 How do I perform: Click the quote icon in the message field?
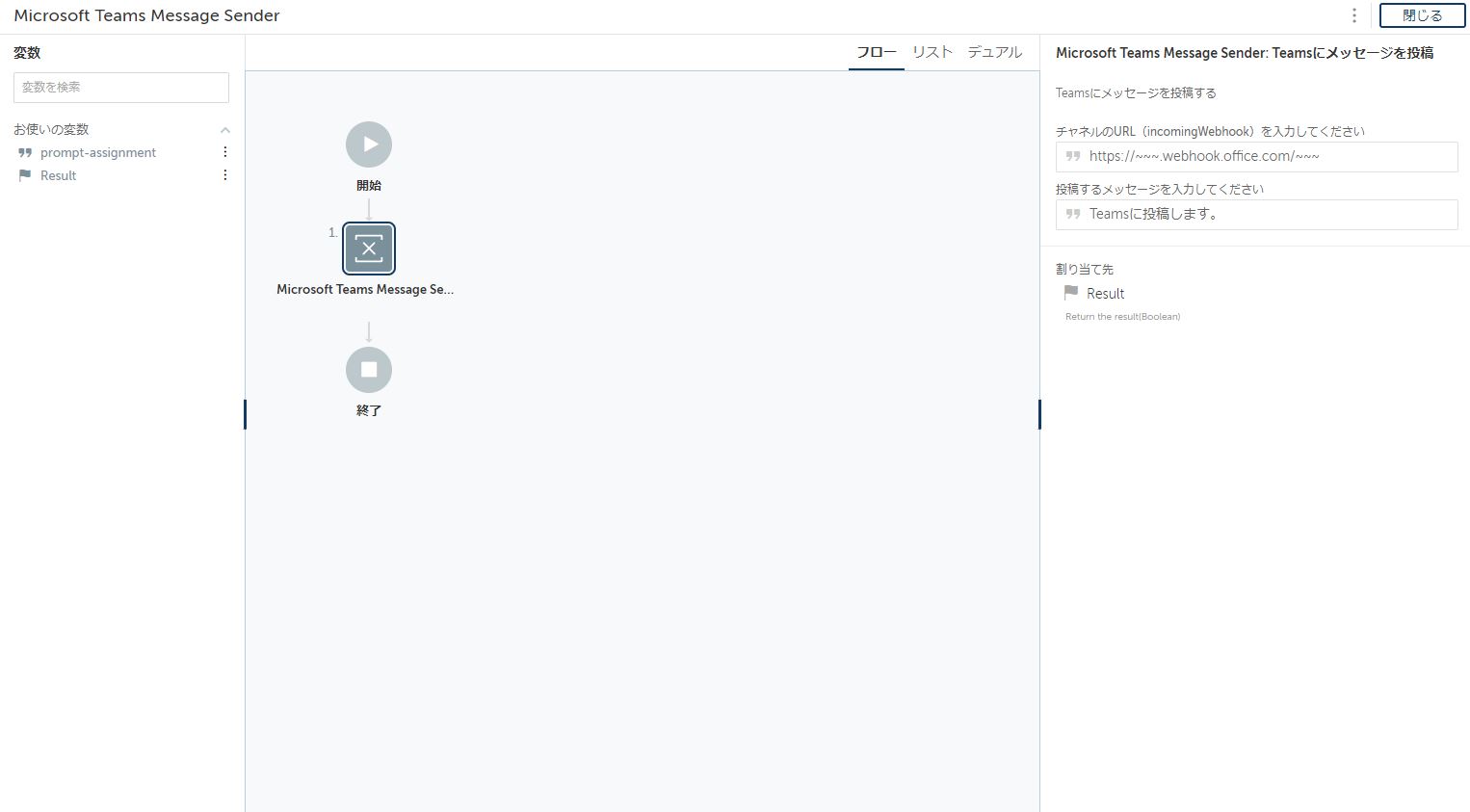[1073, 214]
